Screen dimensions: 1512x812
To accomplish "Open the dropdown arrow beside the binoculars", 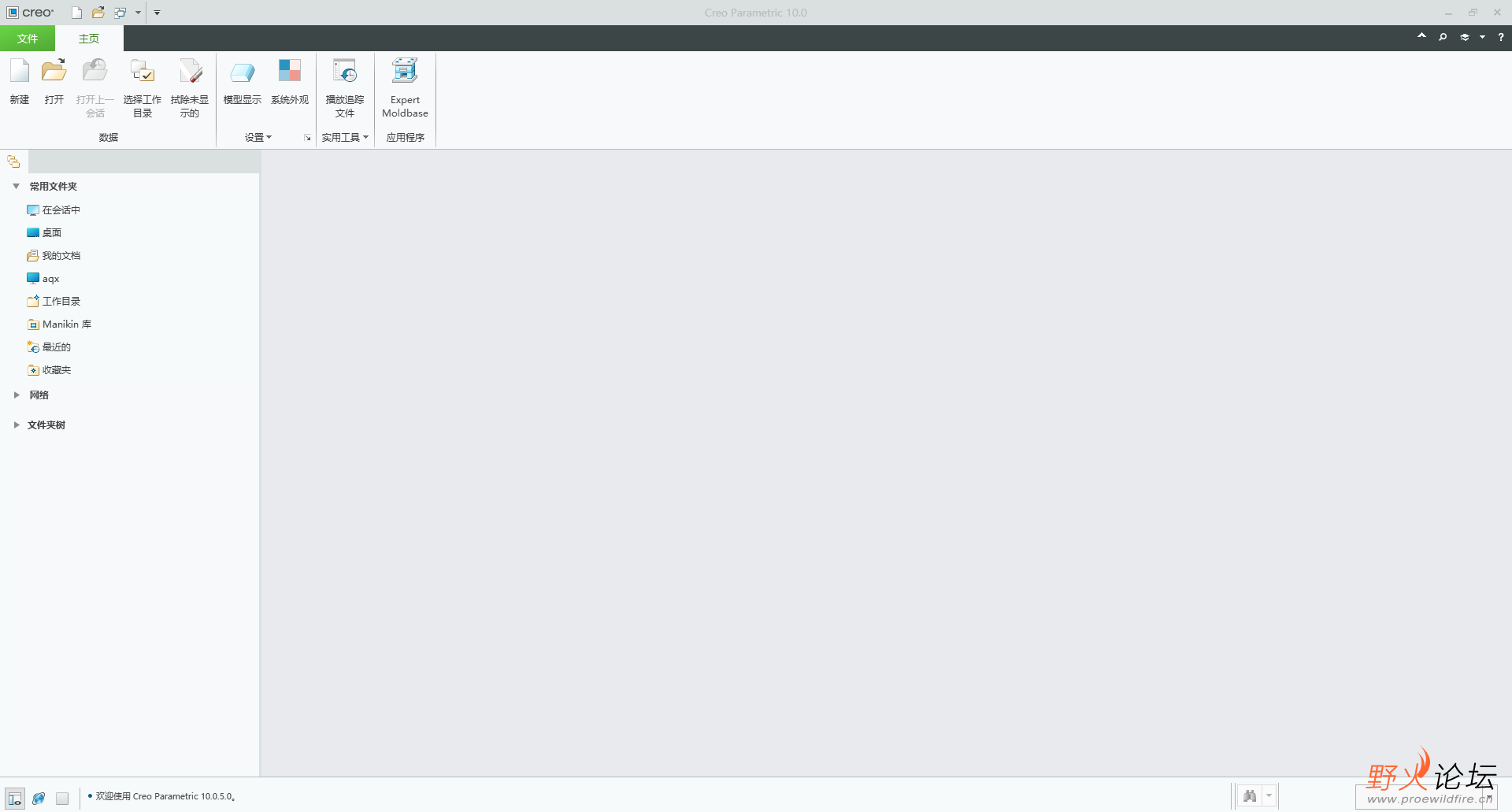I will pyautogui.click(x=1269, y=795).
